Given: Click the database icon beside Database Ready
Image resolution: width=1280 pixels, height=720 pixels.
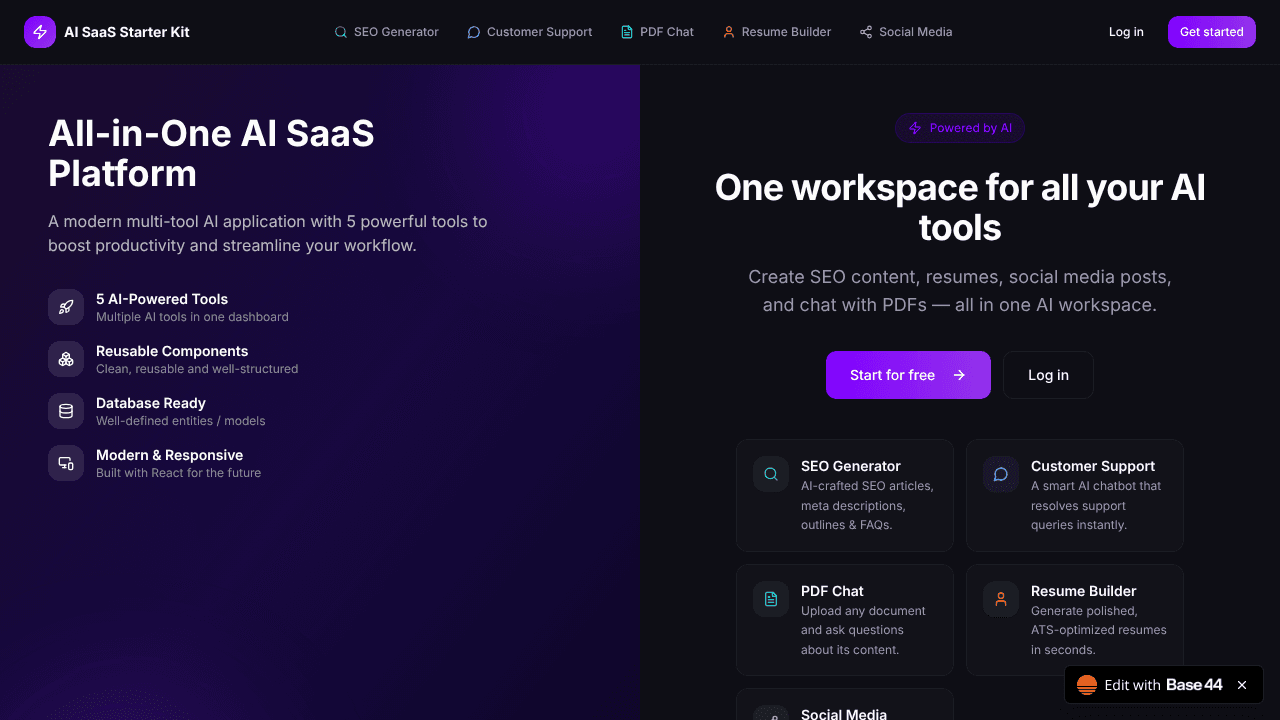Looking at the screenshot, I should tap(66, 411).
